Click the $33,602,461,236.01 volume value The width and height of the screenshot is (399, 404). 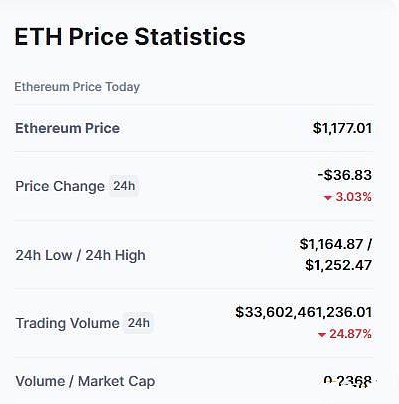coord(303,312)
